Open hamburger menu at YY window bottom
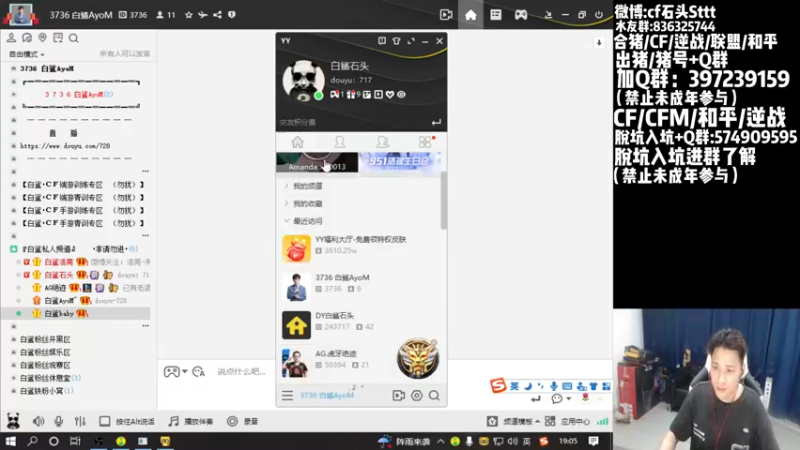The height and width of the screenshot is (450, 800). [x=287, y=395]
